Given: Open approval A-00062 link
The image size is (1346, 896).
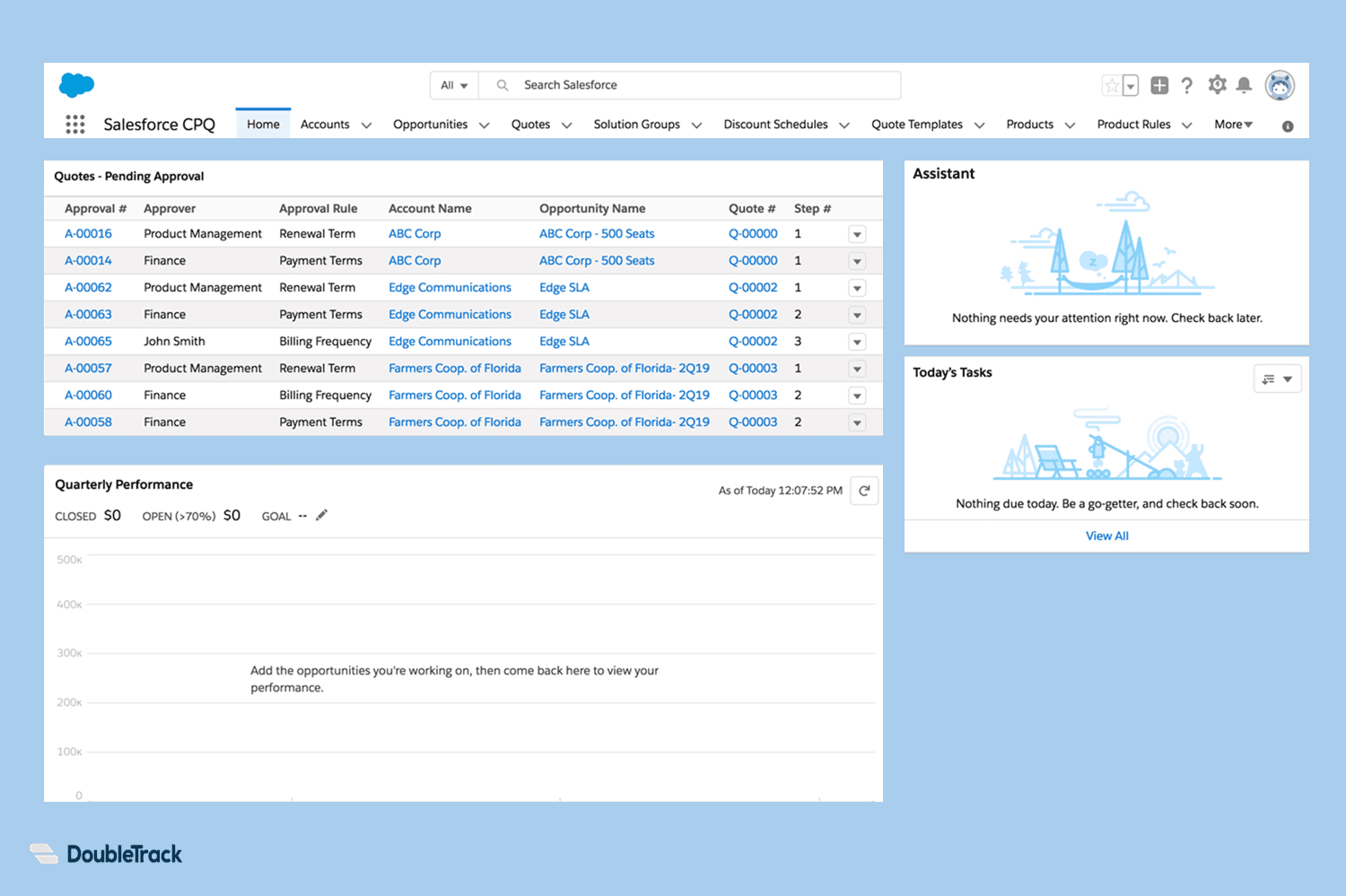Looking at the screenshot, I should click(x=88, y=287).
